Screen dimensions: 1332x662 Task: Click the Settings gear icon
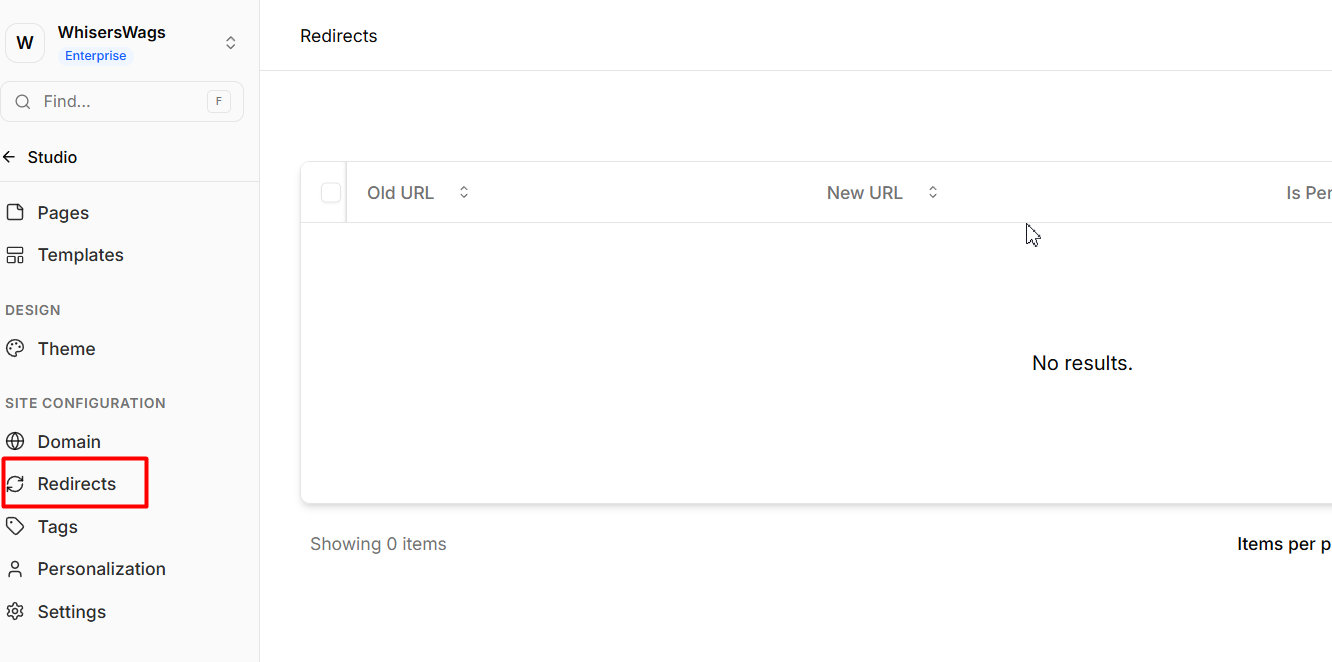15,611
